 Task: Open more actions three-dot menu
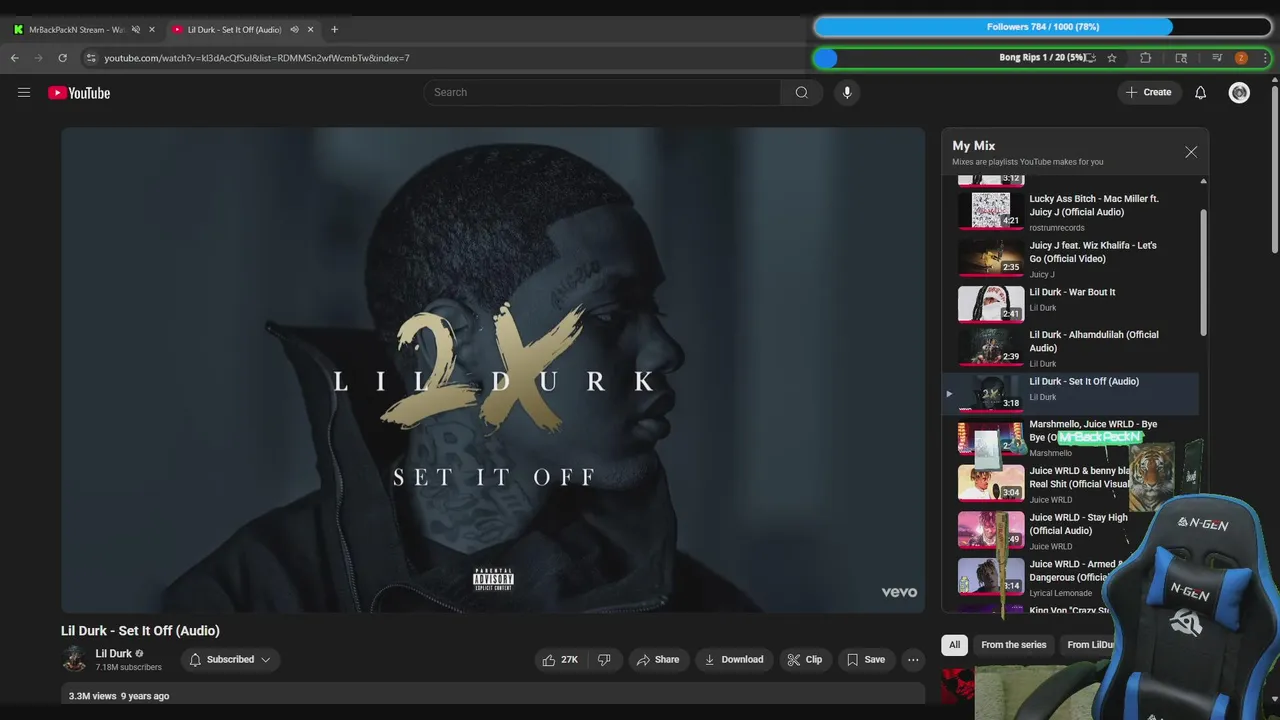(912, 660)
